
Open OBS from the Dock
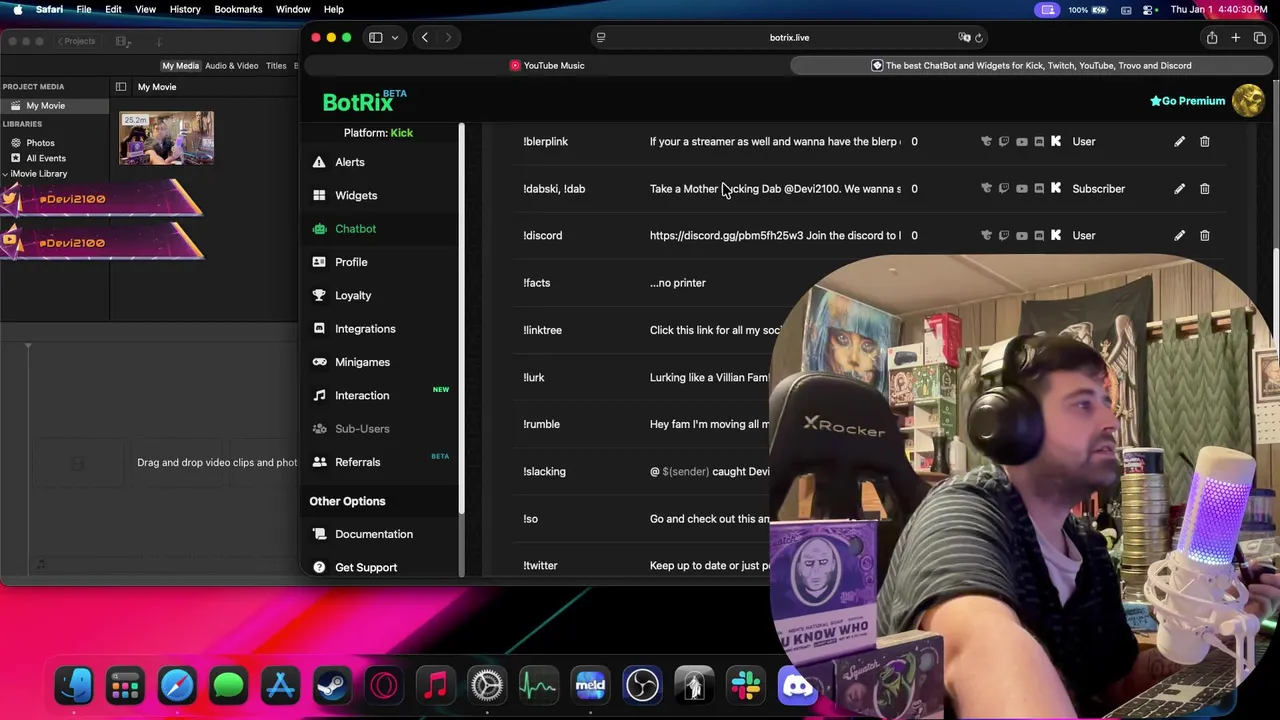(x=642, y=686)
